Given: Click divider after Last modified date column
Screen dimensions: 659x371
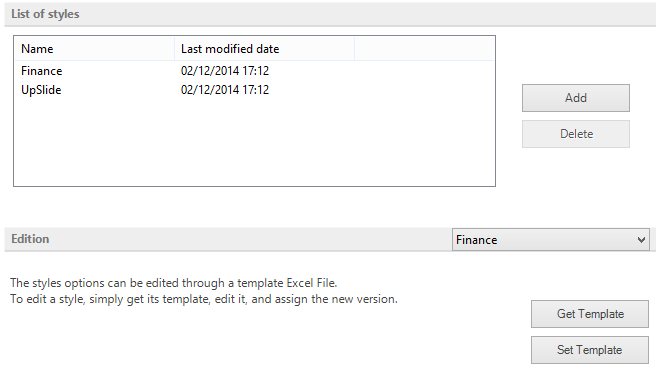Looking at the screenshot, I should click(x=355, y=49).
